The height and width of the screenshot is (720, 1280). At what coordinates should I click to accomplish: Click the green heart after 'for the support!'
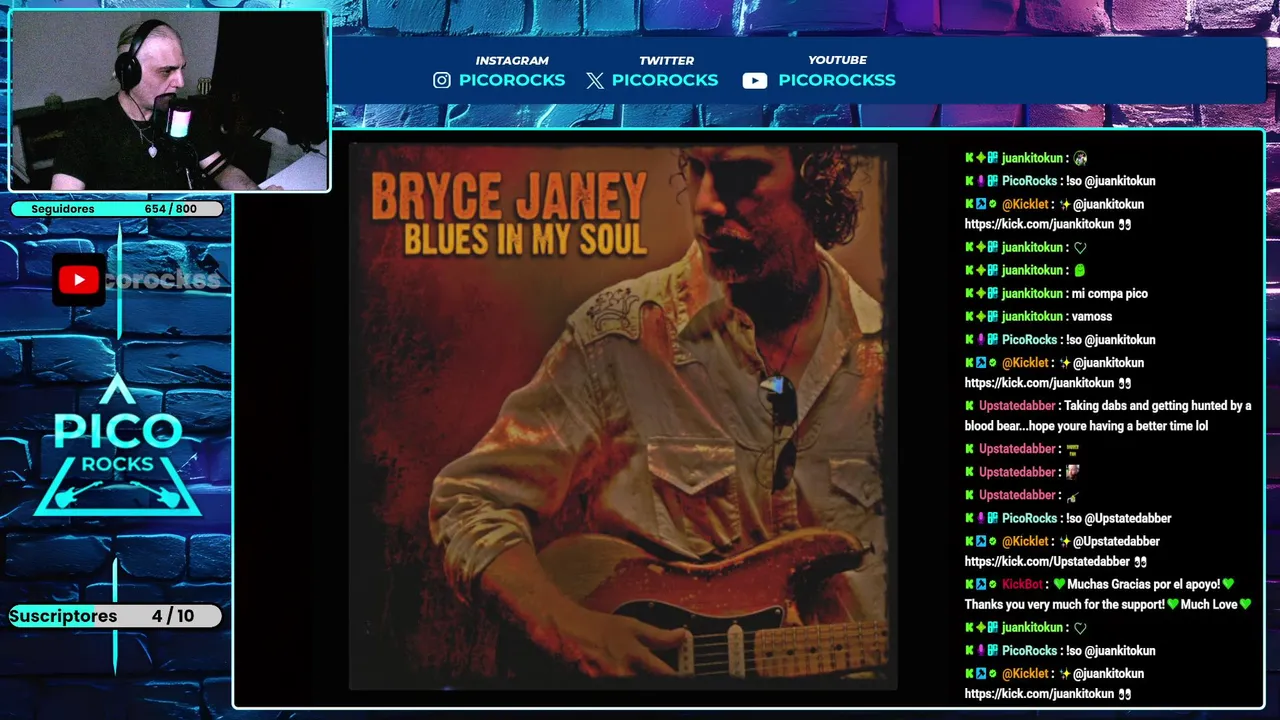pyautogui.click(x=1173, y=604)
